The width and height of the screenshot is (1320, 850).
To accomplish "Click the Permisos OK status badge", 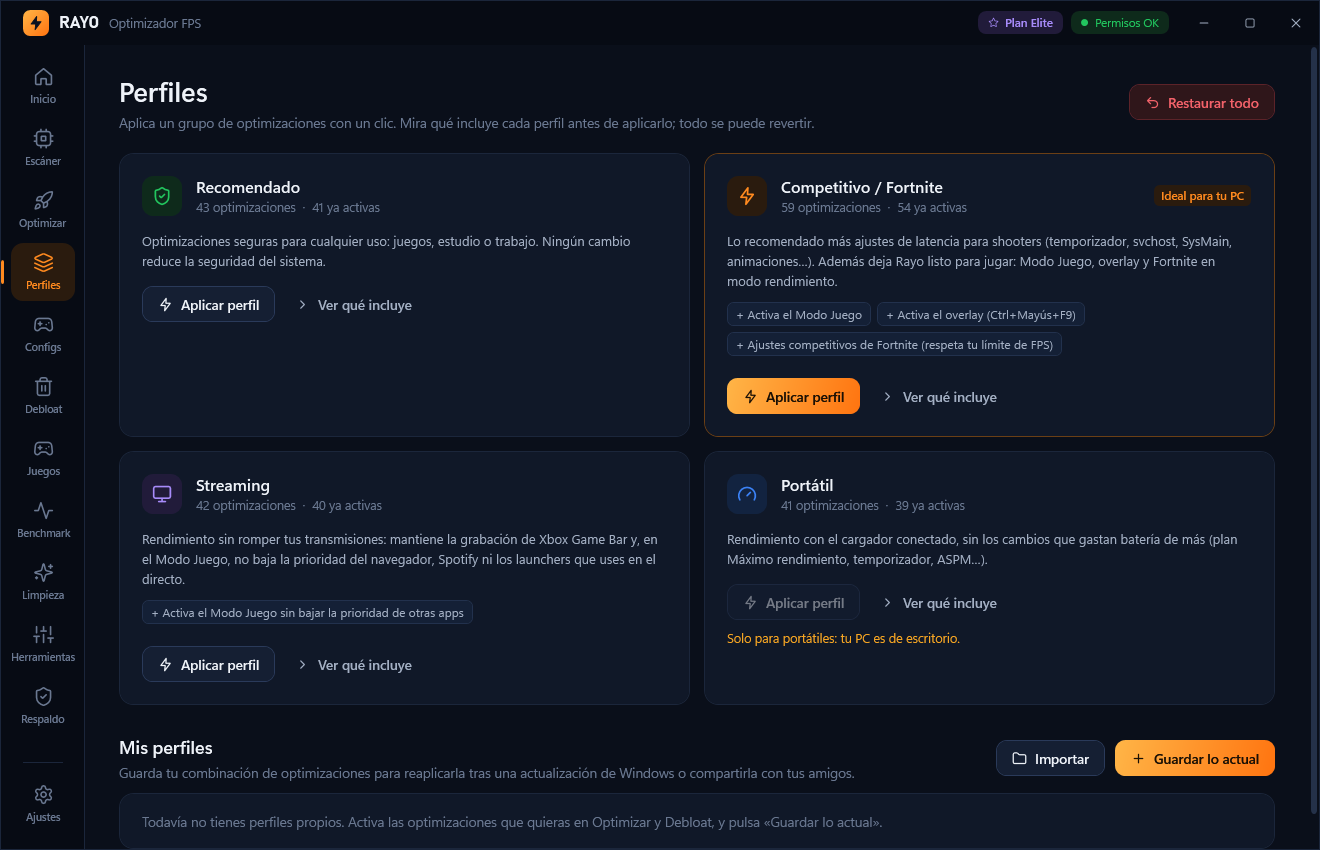I will pyautogui.click(x=1120, y=22).
